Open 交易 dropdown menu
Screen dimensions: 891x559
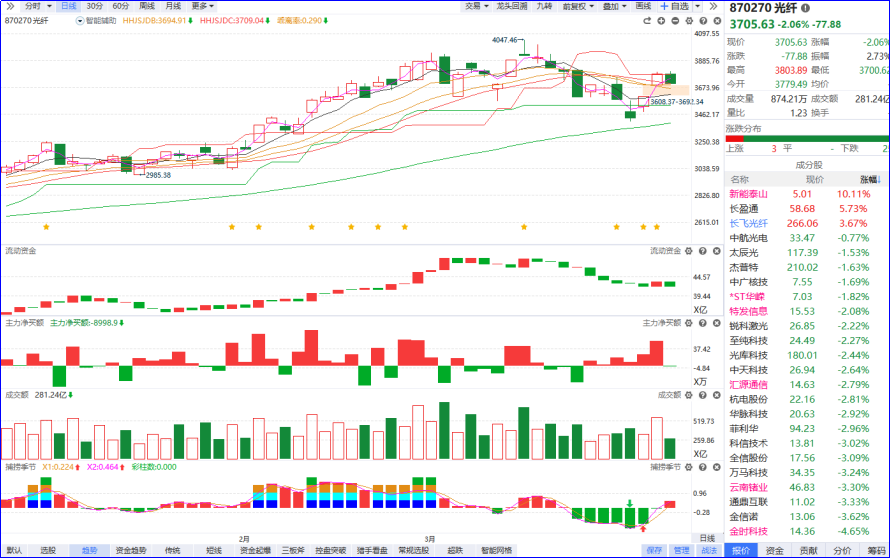point(477,6)
